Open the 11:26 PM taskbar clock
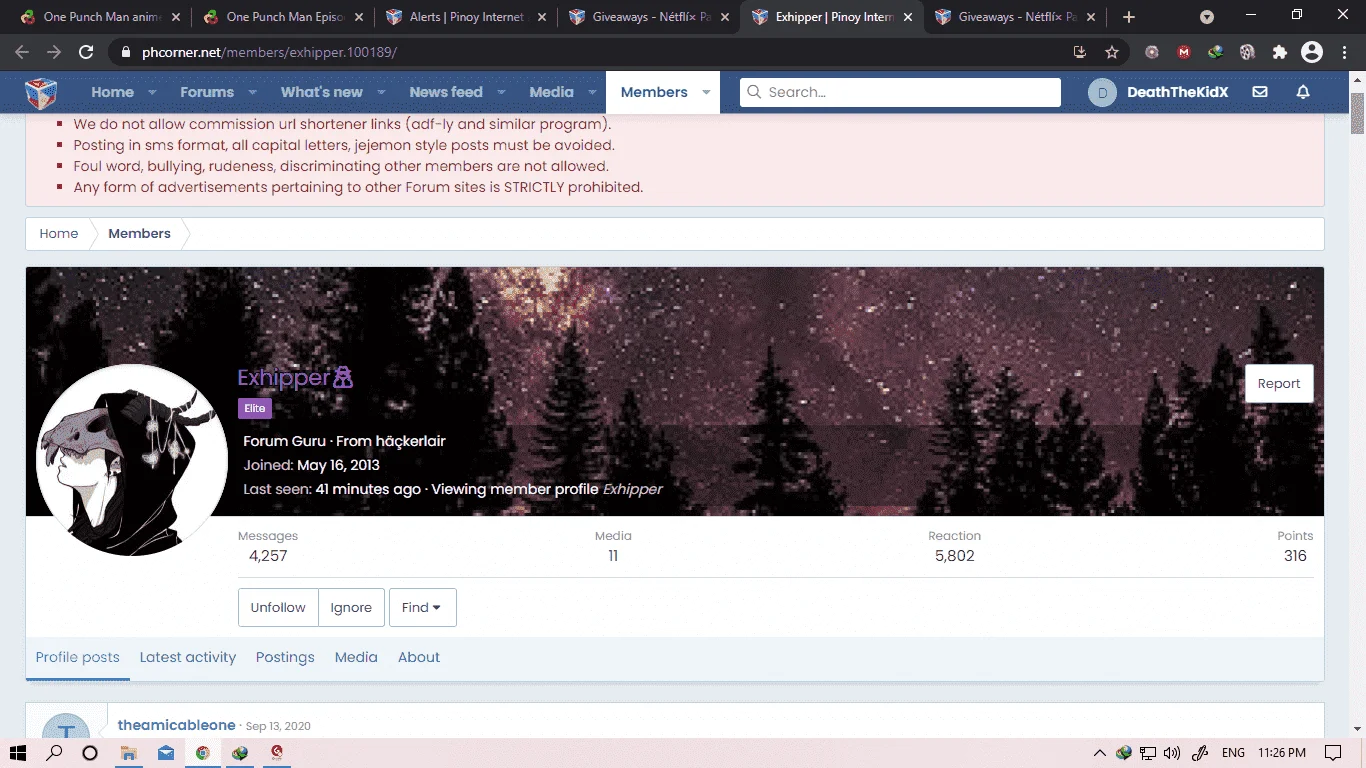The width and height of the screenshot is (1366, 768). [1283, 753]
